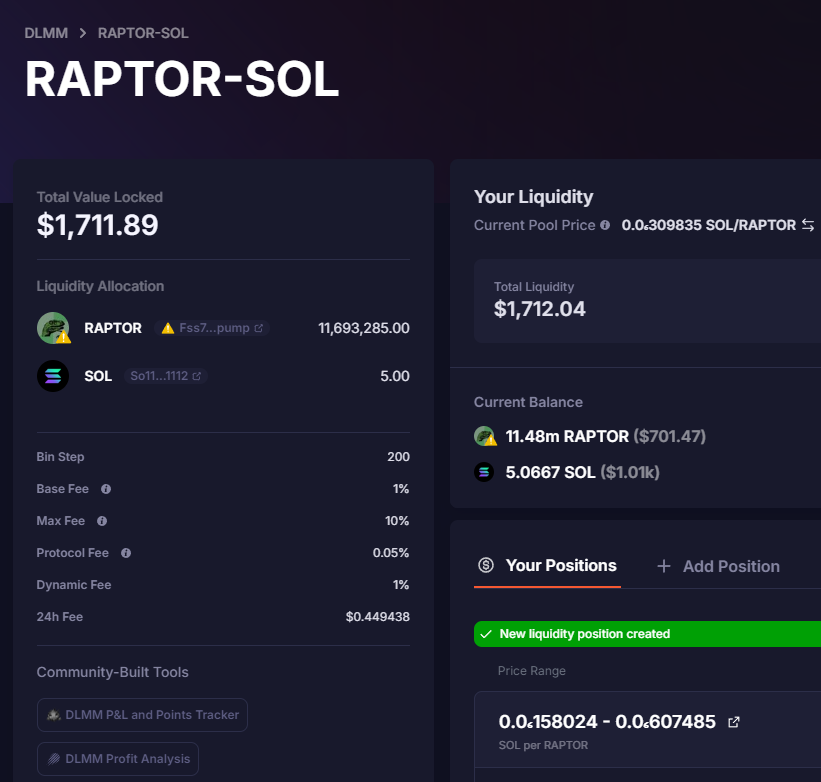Image resolution: width=821 pixels, height=782 pixels.
Task: Select the 24h Fee value $0.449438
Action: tap(378, 617)
